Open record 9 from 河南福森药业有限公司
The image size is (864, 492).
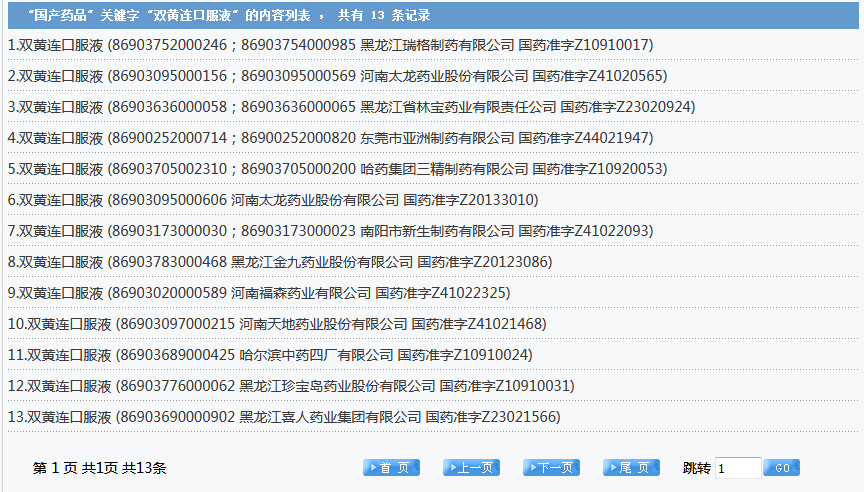tap(259, 293)
